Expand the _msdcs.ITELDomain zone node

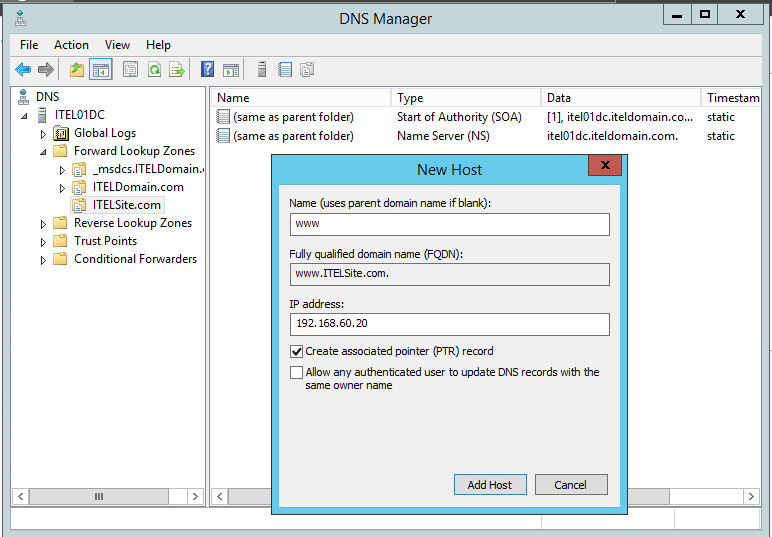coord(62,170)
